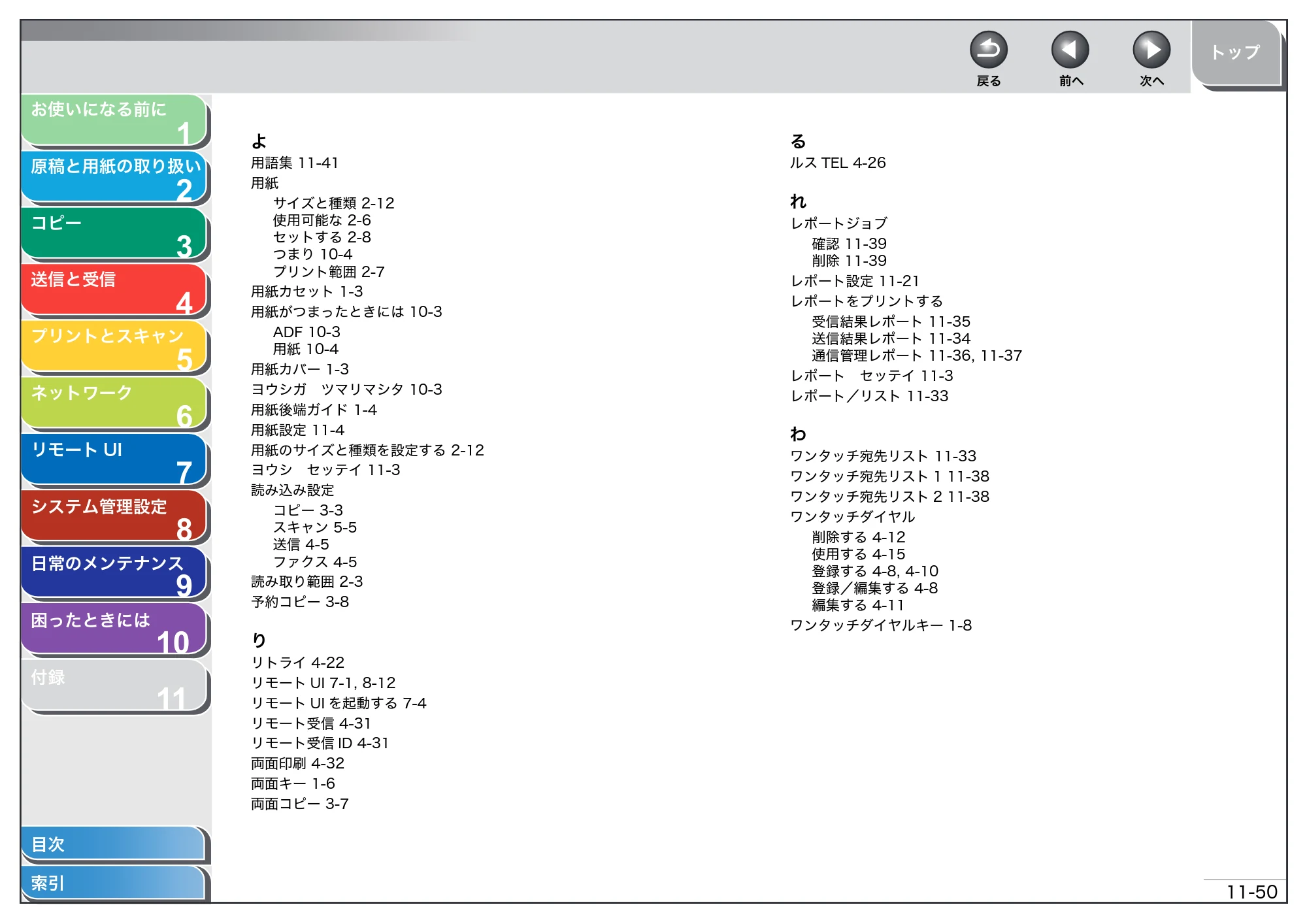1307x924 pixels.
Task: Click entry プリント範囲 2-7
Action: pyautogui.click(x=329, y=272)
